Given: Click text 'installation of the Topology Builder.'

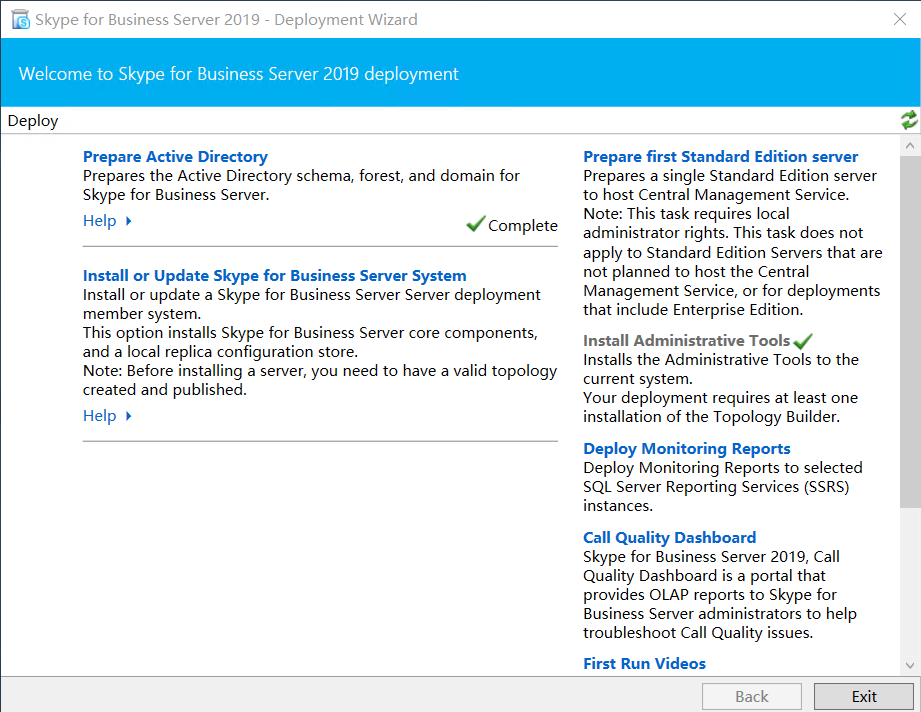Looking at the screenshot, I should (711, 417).
